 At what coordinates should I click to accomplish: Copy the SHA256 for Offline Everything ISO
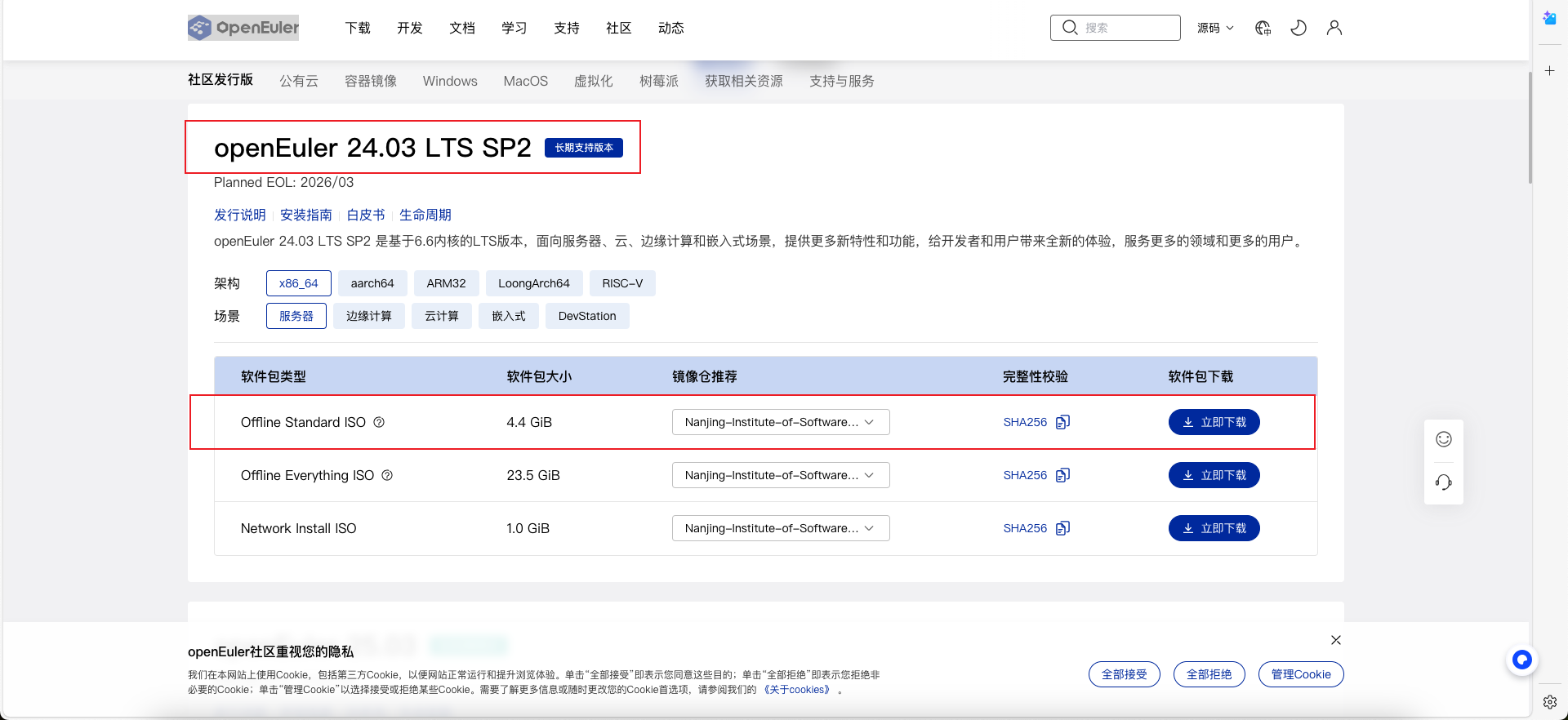click(1062, 475)
